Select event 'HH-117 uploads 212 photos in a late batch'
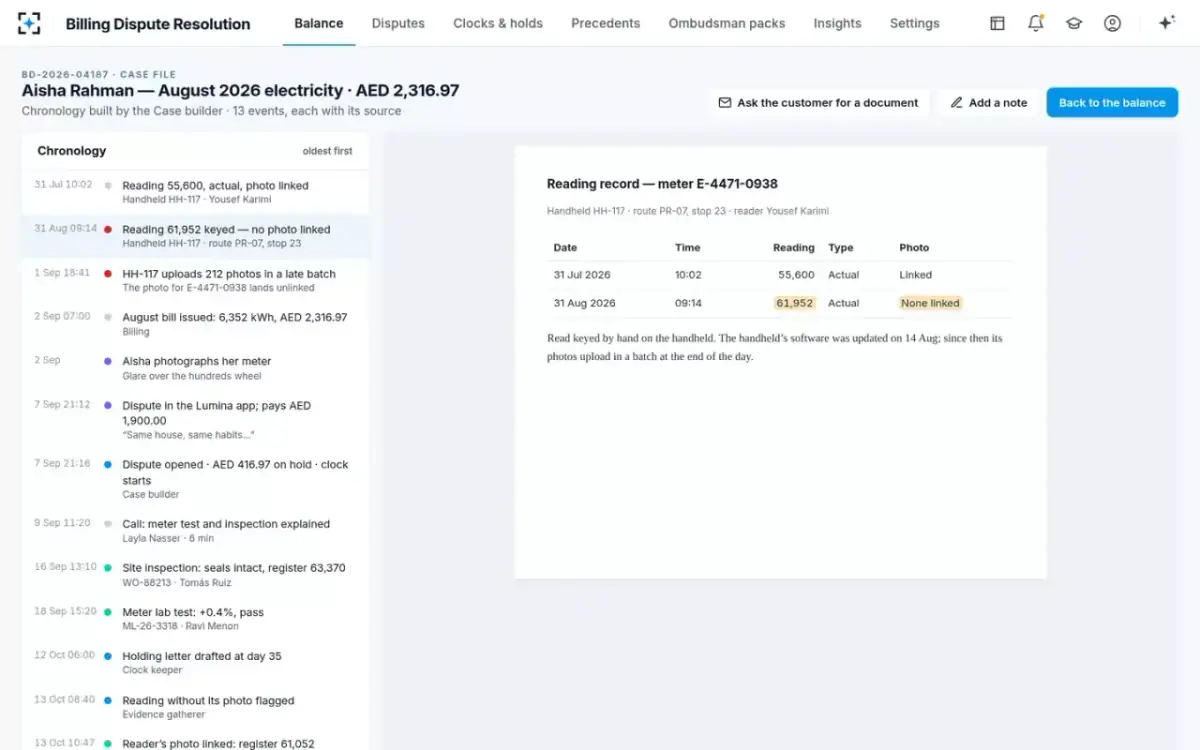This screenshot has width=1200, height=750. tap(195, 280)
